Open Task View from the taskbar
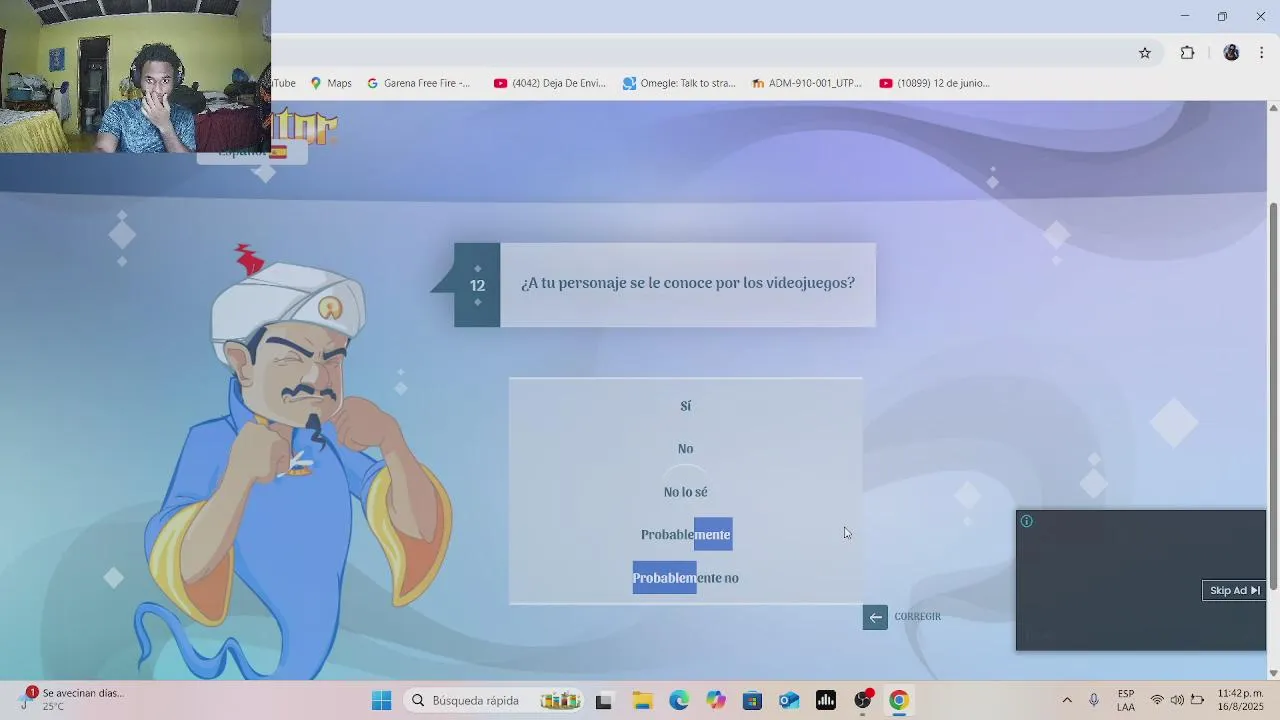 coord(603,701)
